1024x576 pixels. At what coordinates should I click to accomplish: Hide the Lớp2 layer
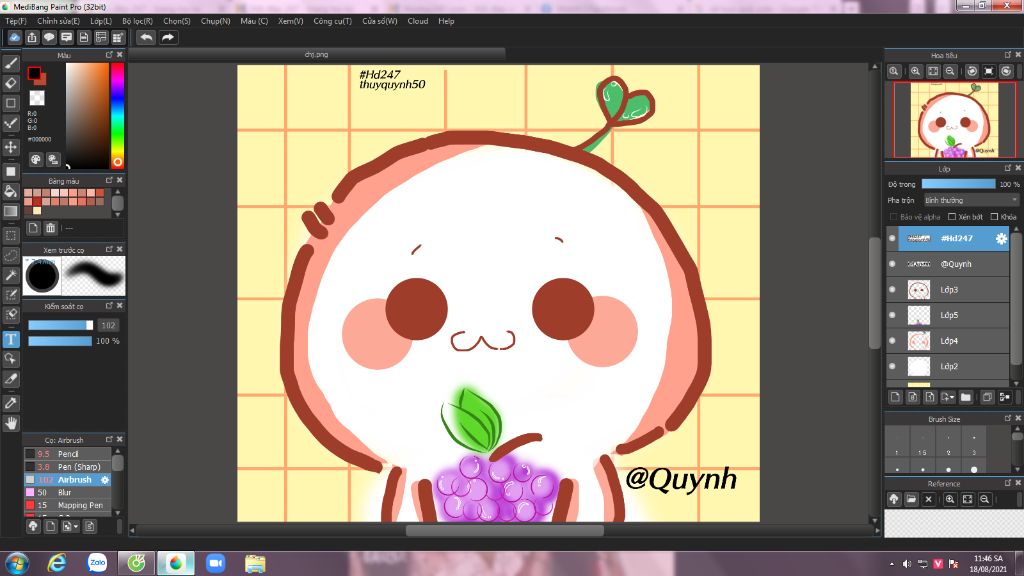(892, 366)
